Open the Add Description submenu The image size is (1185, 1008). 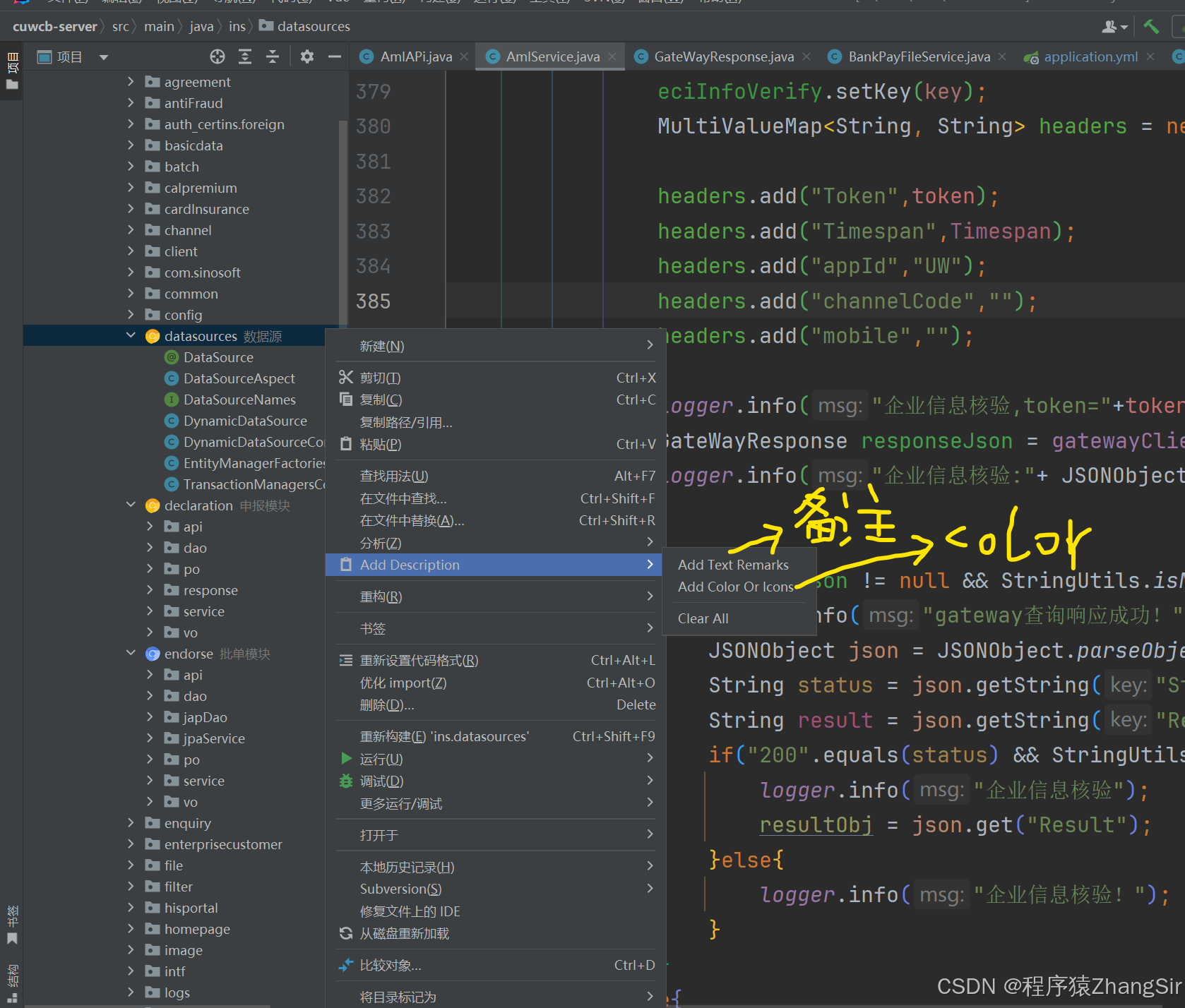tap(494, 565)
